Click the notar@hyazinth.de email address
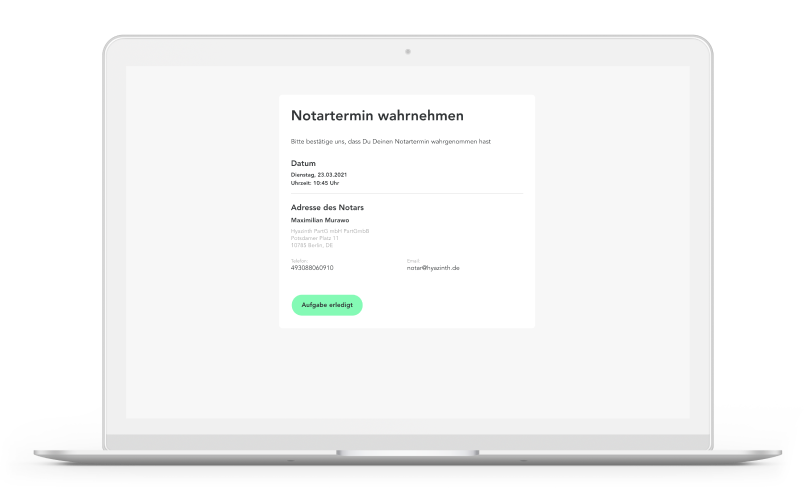806x488 pixels. (x=433, y=268)
